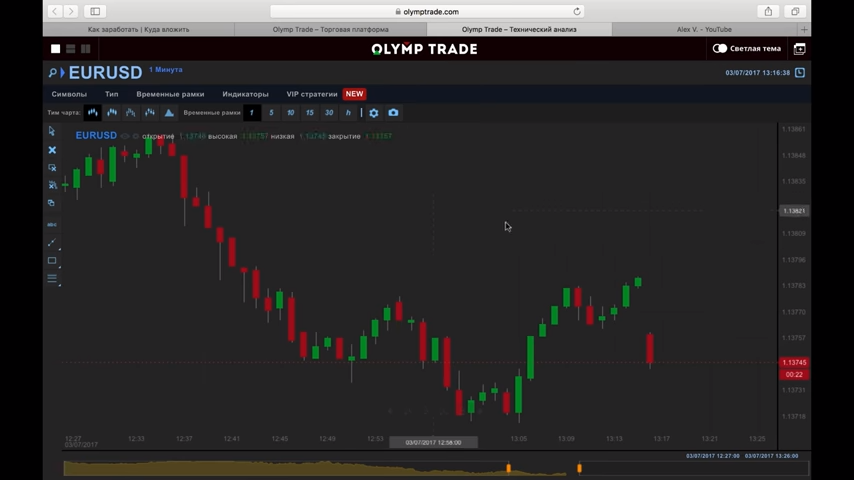Reload page in address bar
The image size is (854, 480).
pos(577,11)
